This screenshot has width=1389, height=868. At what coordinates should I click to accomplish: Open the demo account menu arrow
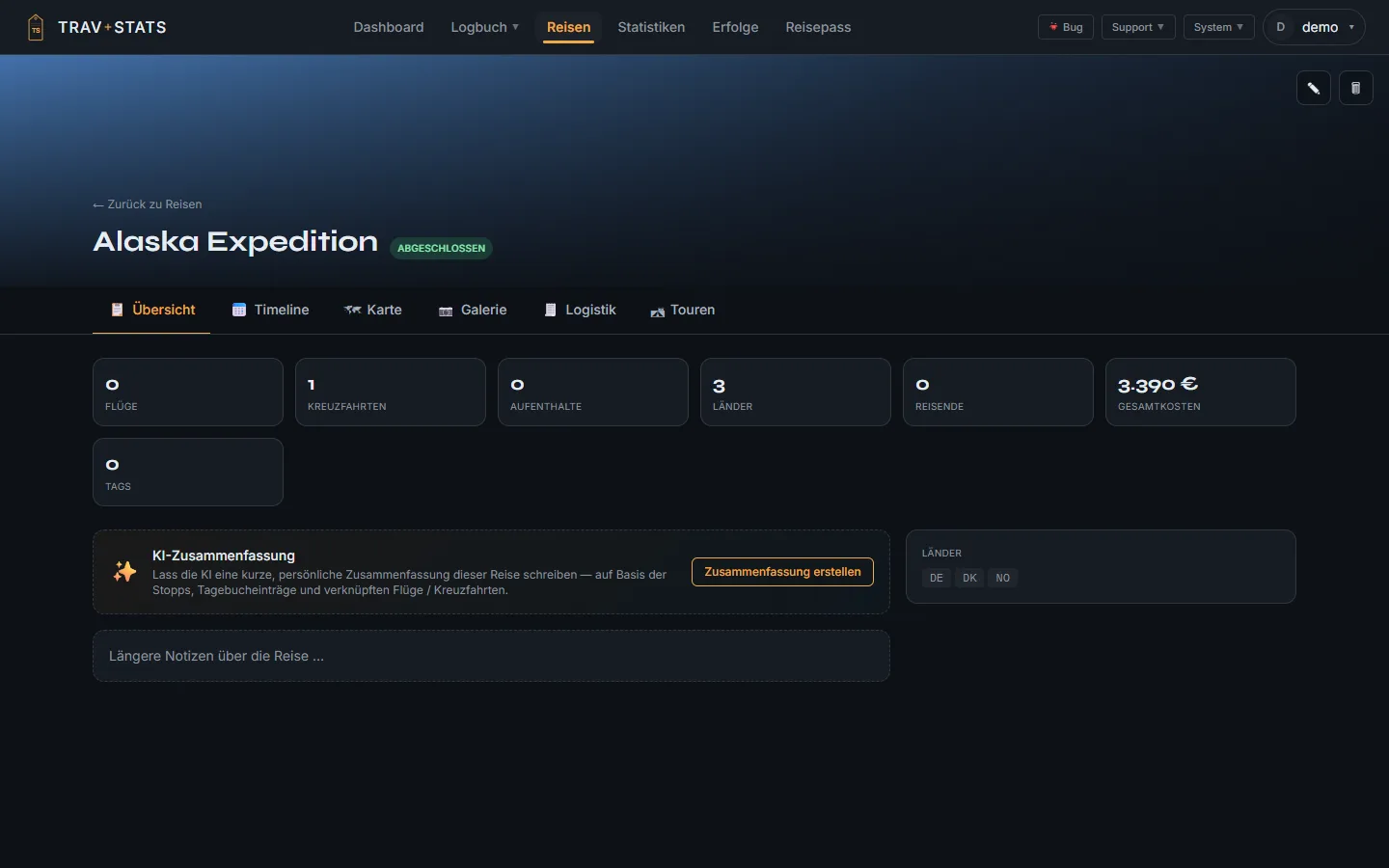[1351, 27]
